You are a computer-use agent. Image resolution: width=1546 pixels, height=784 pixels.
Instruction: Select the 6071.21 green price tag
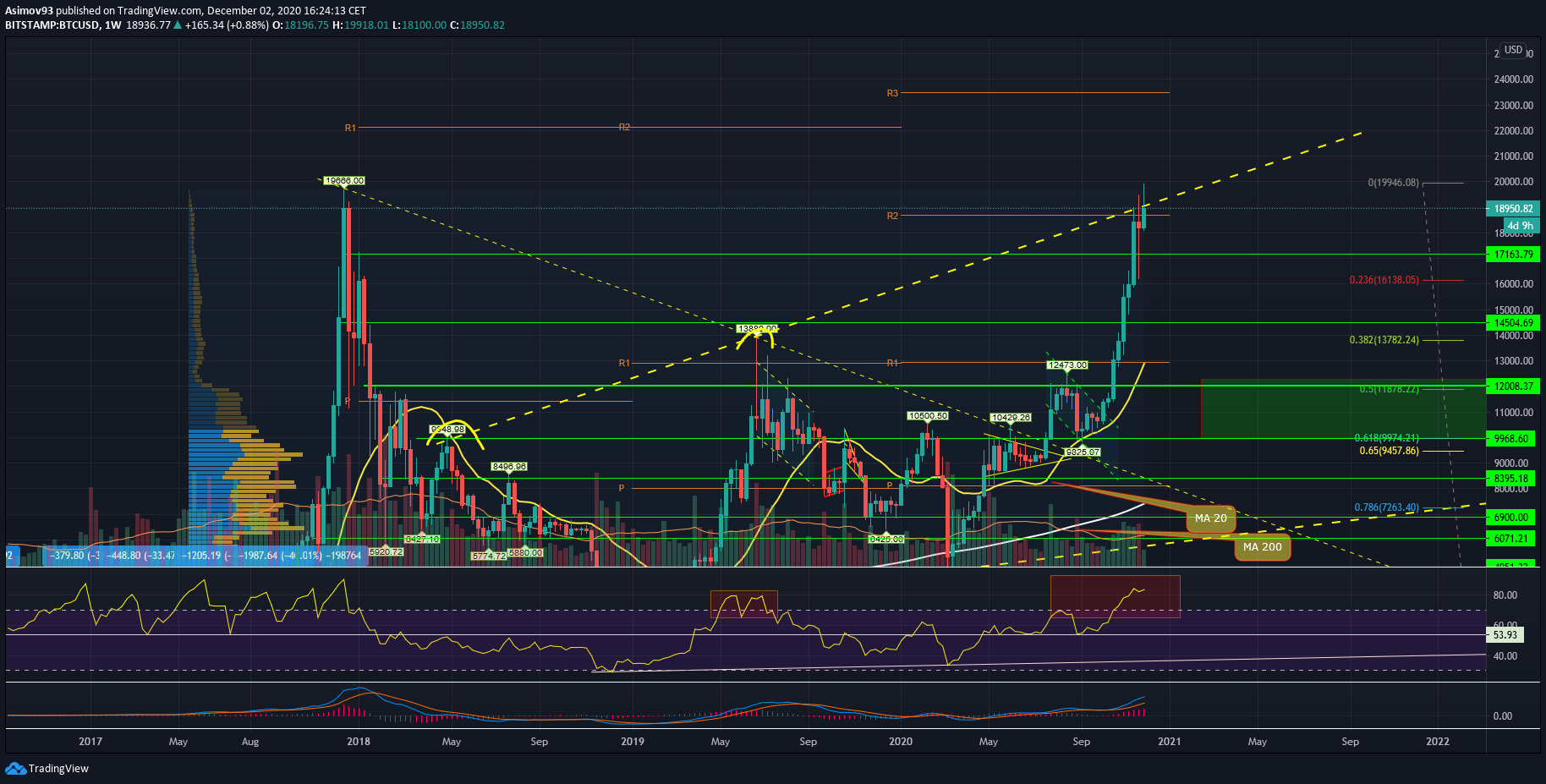1512,539
